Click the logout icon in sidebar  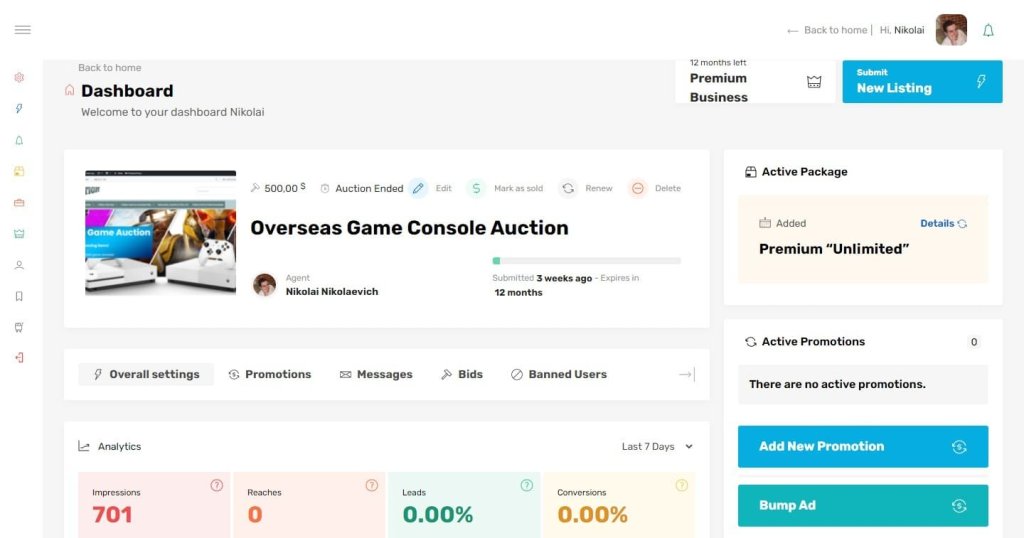(x=19, y=358)
